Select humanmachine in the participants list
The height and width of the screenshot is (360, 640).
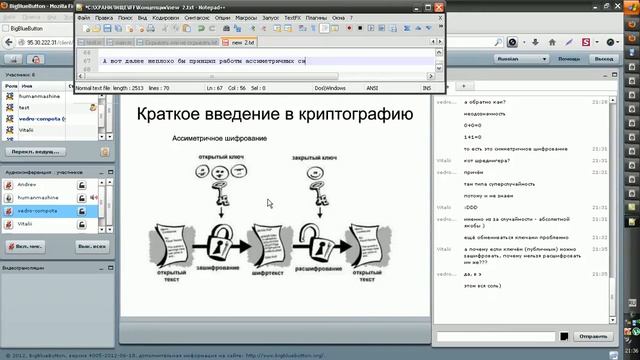point(39,96)
